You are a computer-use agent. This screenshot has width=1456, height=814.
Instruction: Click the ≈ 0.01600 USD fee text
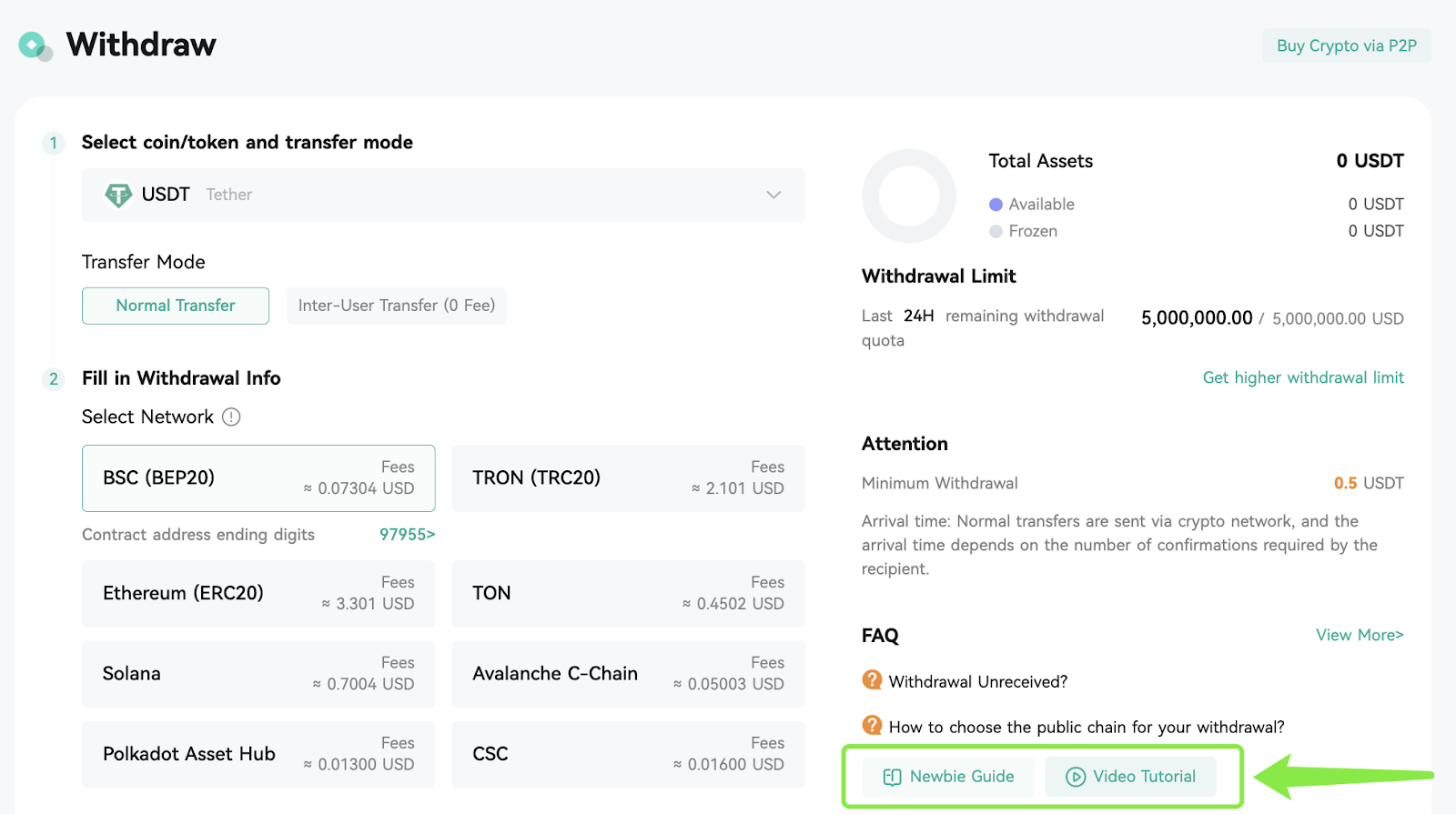[728, 765]
